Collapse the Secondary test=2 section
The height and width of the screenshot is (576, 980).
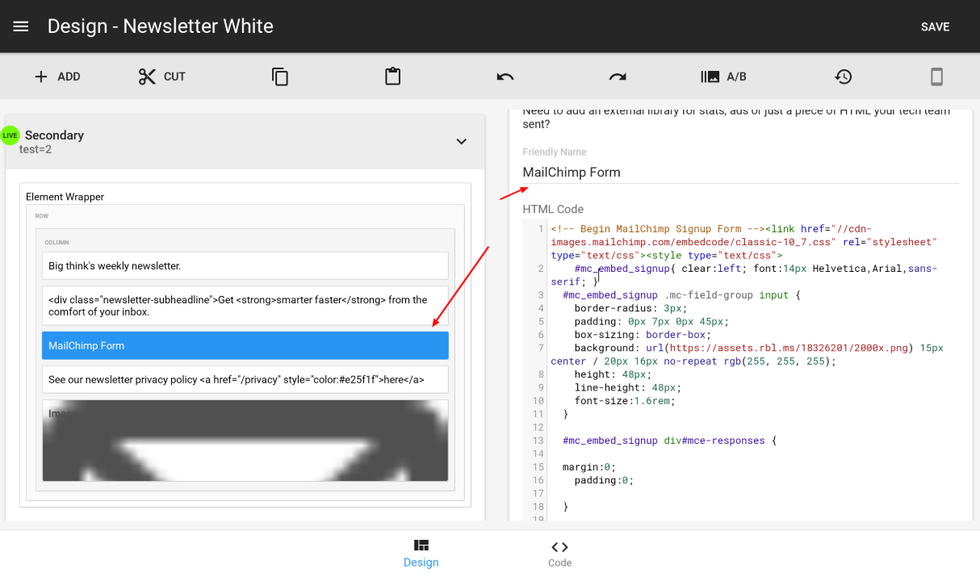pyautogui.click(x=461, y=141)
